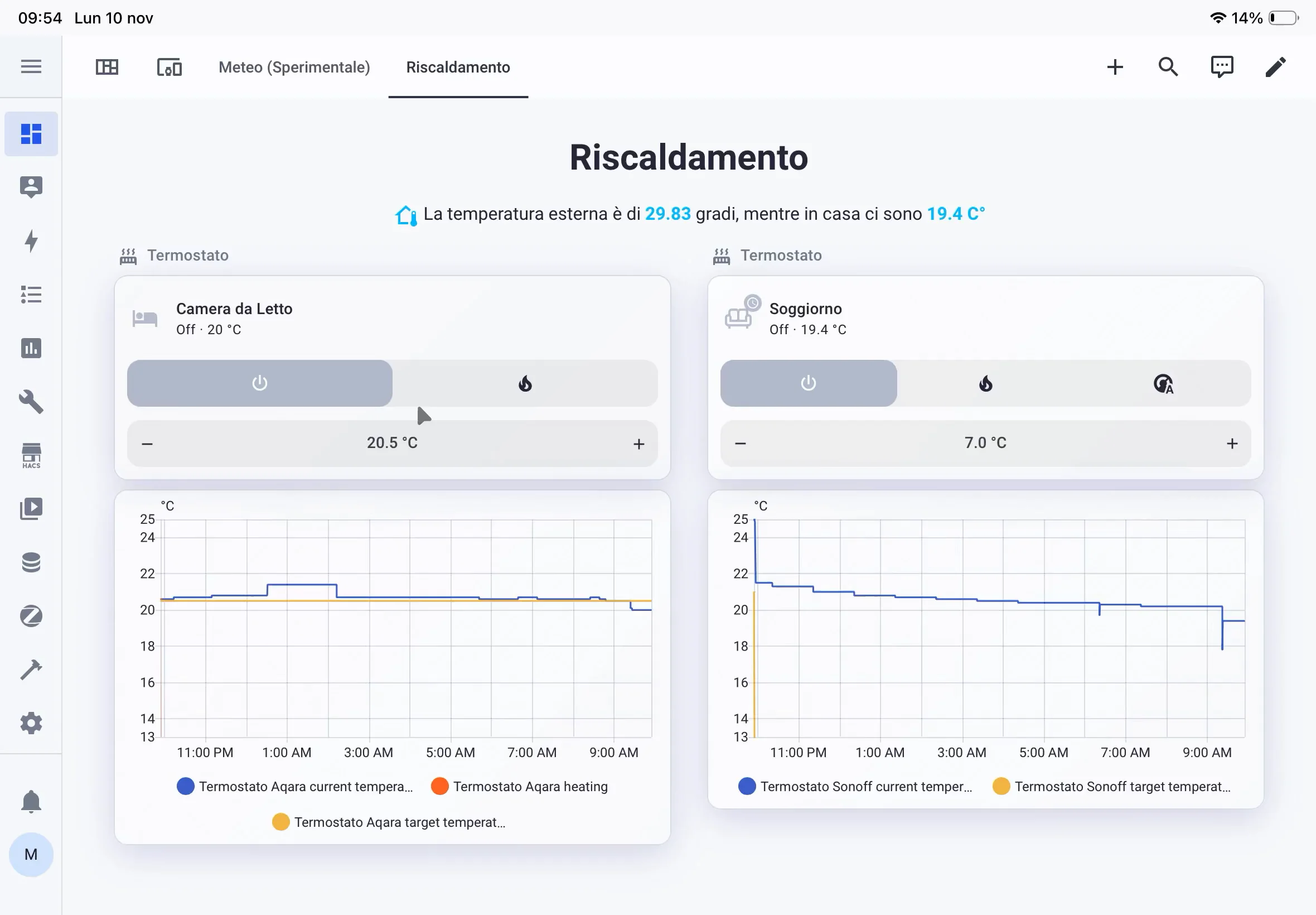Decrease Camera da Letto target temperature

coord(147,444)
